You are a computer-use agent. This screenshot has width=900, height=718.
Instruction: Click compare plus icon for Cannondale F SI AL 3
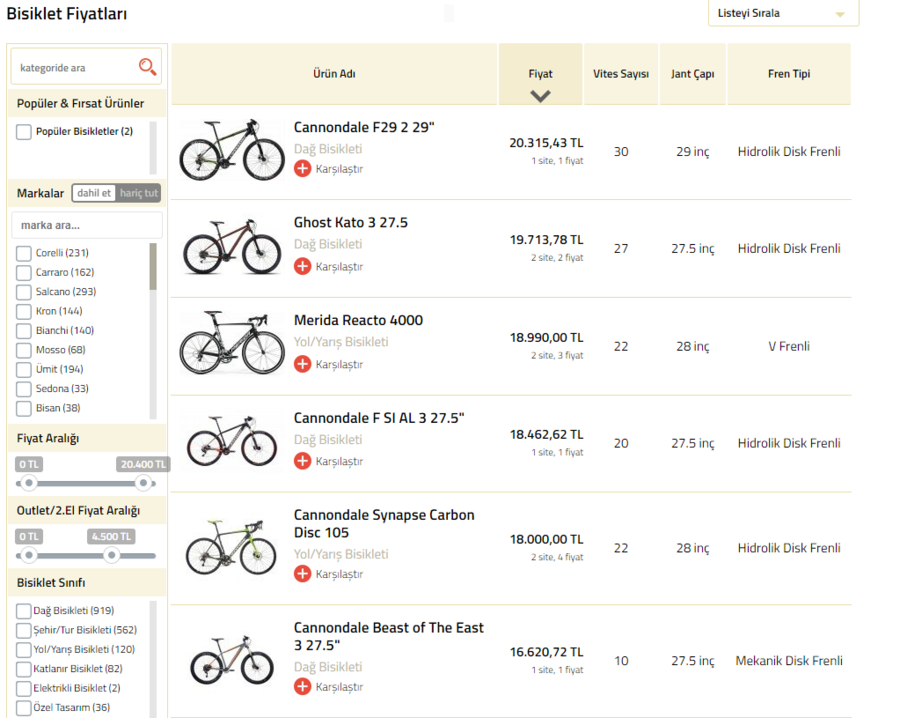pos(302,461)
